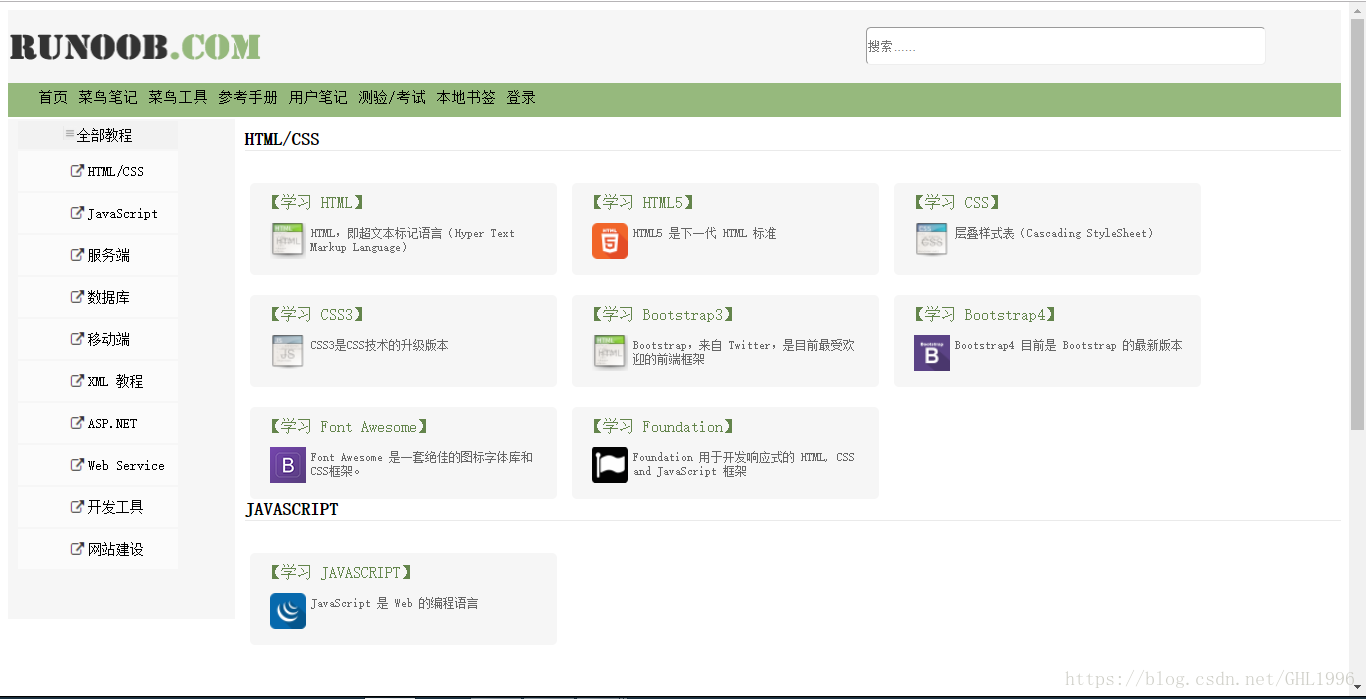Select ASP.NET label in sidebar
The height and width of the screenshot is (699, 1366).
pyautogui.click(x=112, y=423)
